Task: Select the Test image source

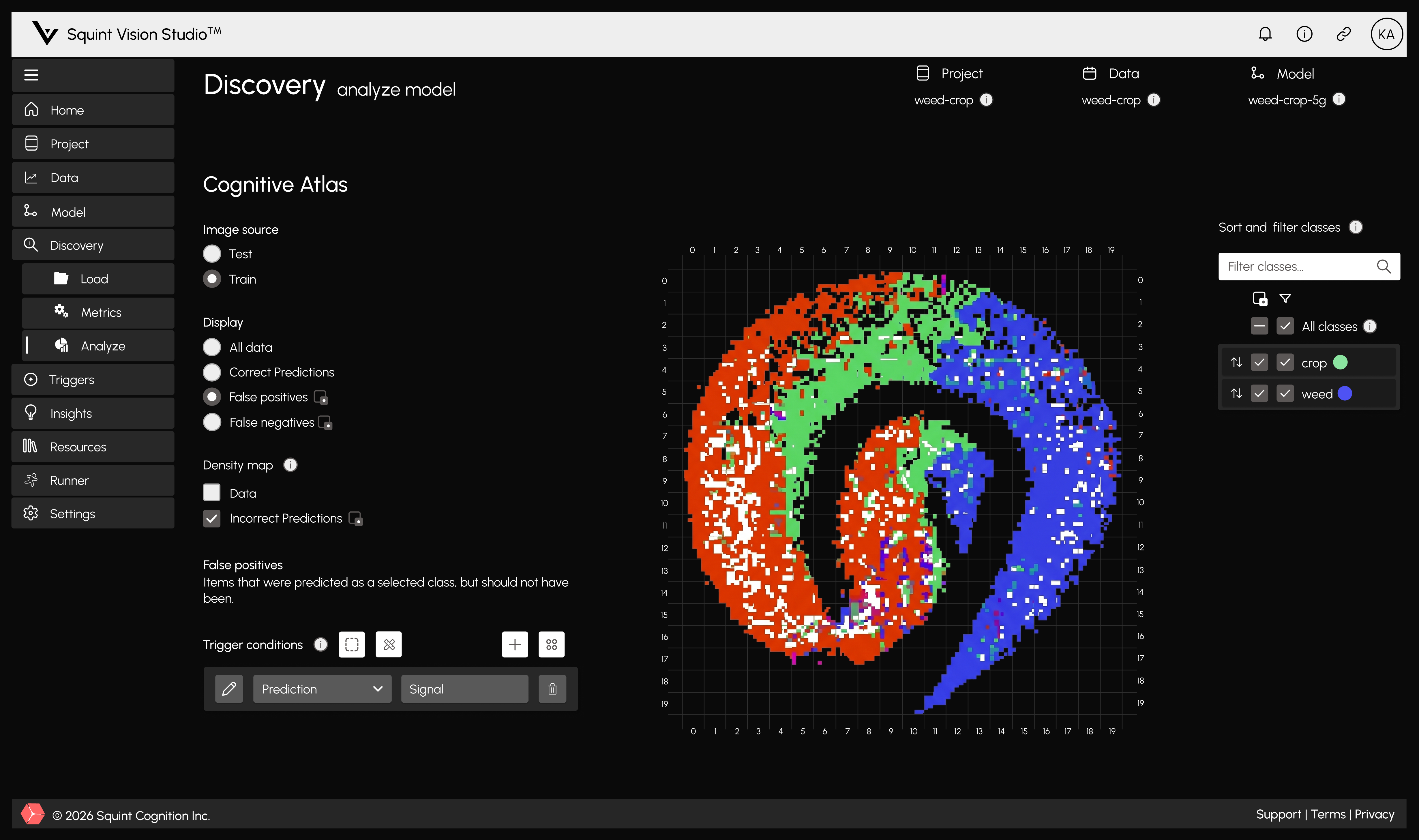Action: pos(212,254)
